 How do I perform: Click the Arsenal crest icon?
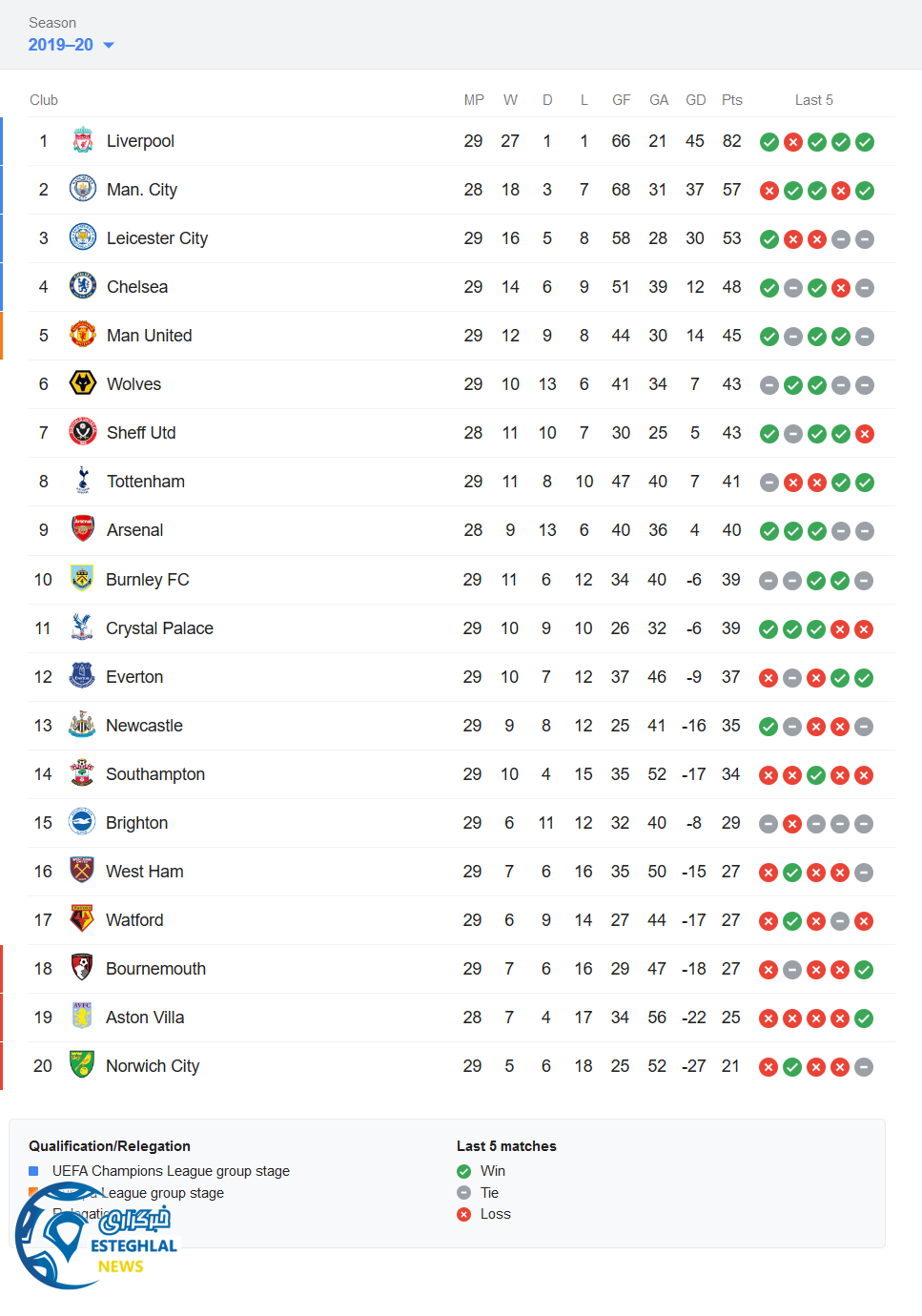(x=83, y=529)
